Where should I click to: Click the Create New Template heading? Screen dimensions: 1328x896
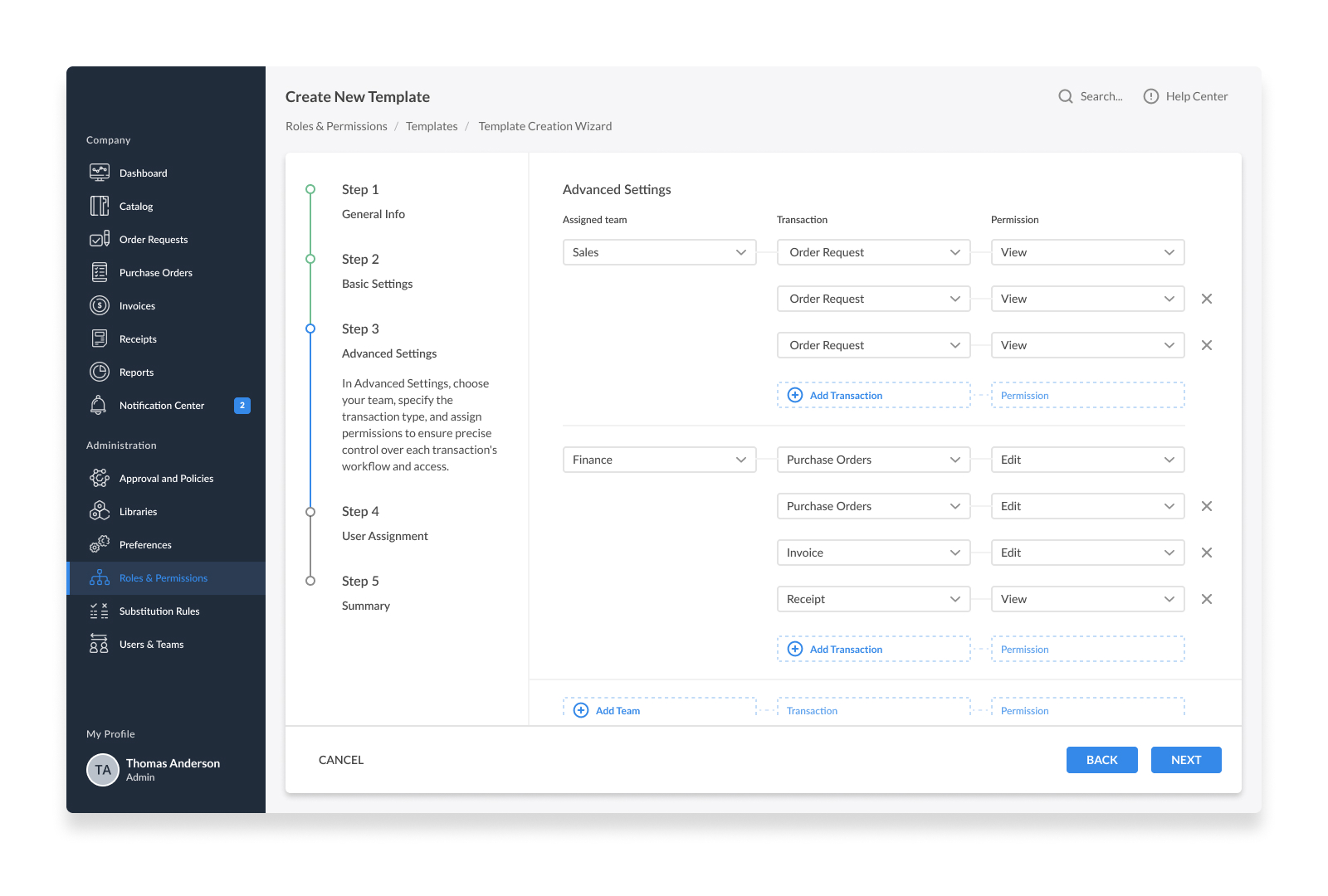[358, 97]
